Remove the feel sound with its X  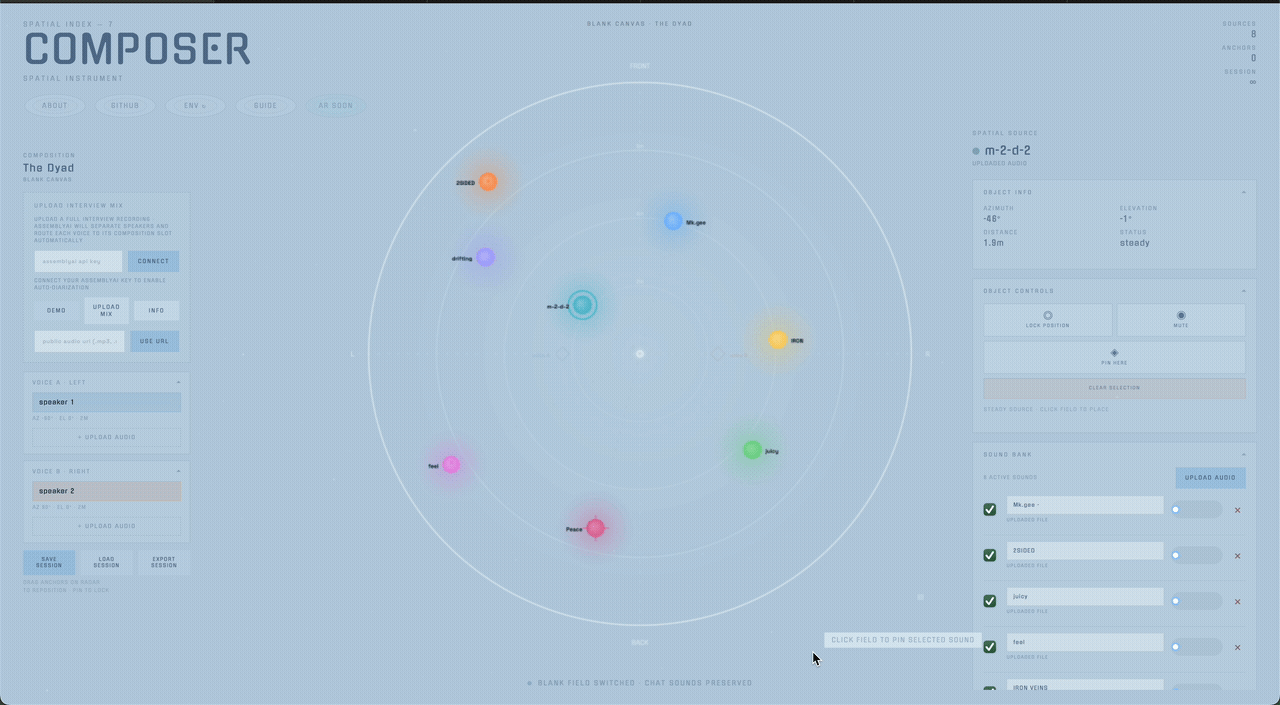[x=1237, y=647]
